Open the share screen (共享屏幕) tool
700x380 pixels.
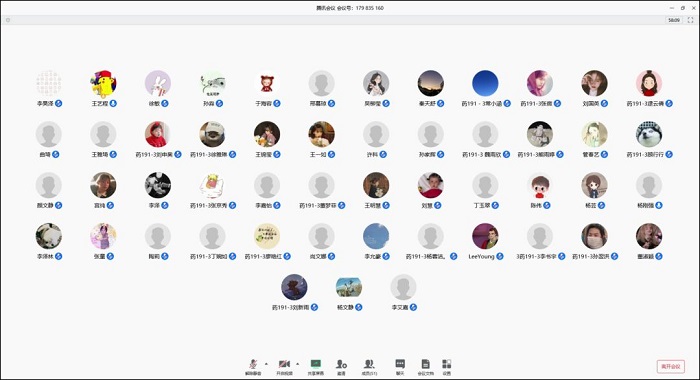tap(316, 367)
